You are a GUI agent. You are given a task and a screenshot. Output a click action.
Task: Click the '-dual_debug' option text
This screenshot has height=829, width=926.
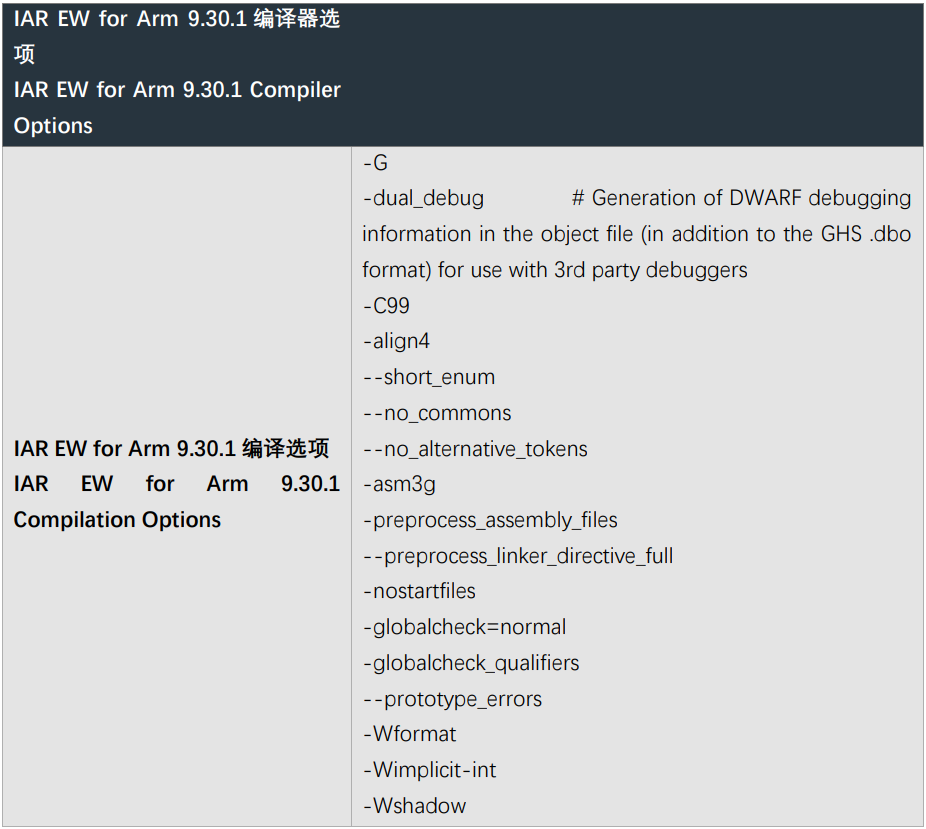point(423,198)
